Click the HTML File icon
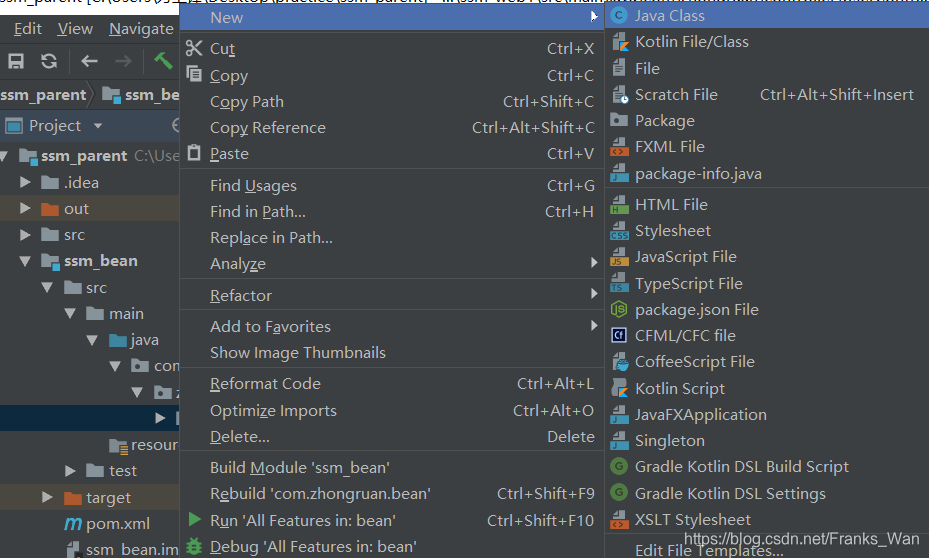The height and width of the screenshot is (558, 929). pos(619,204)
